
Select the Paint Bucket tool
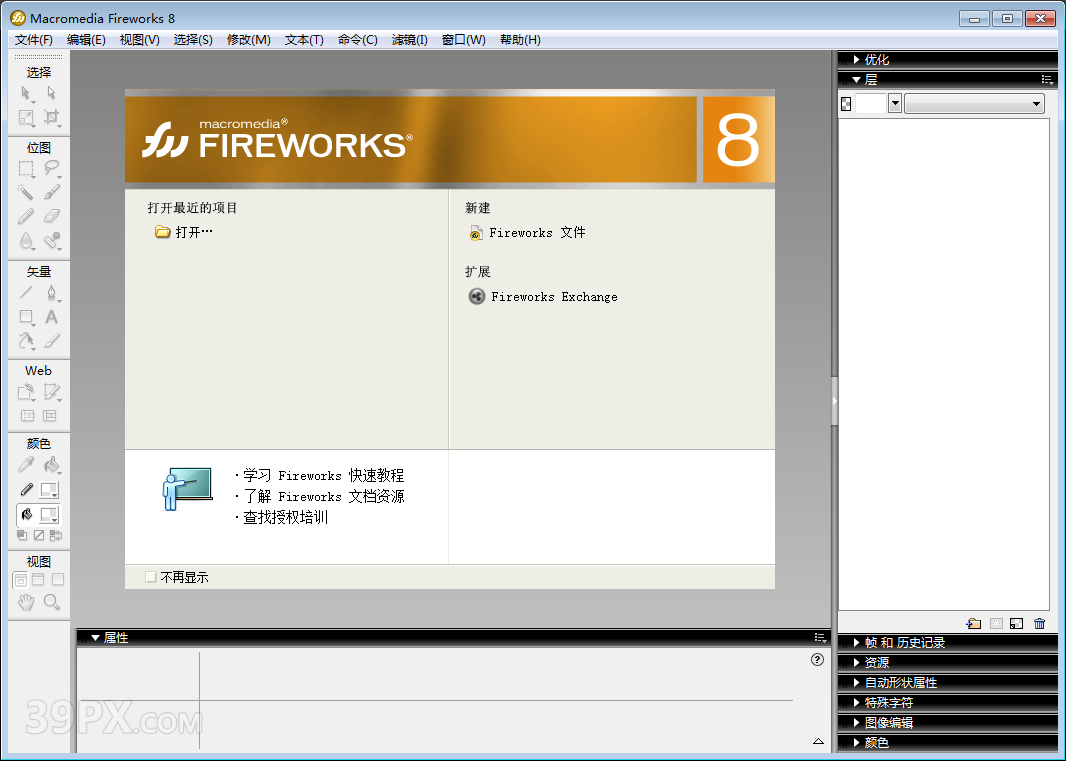(x=51, y=465)
